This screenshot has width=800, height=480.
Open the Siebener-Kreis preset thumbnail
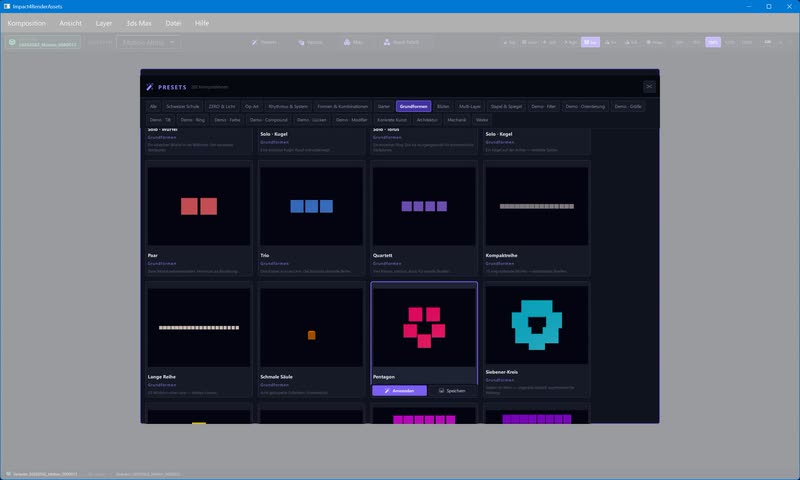(537, 325)
